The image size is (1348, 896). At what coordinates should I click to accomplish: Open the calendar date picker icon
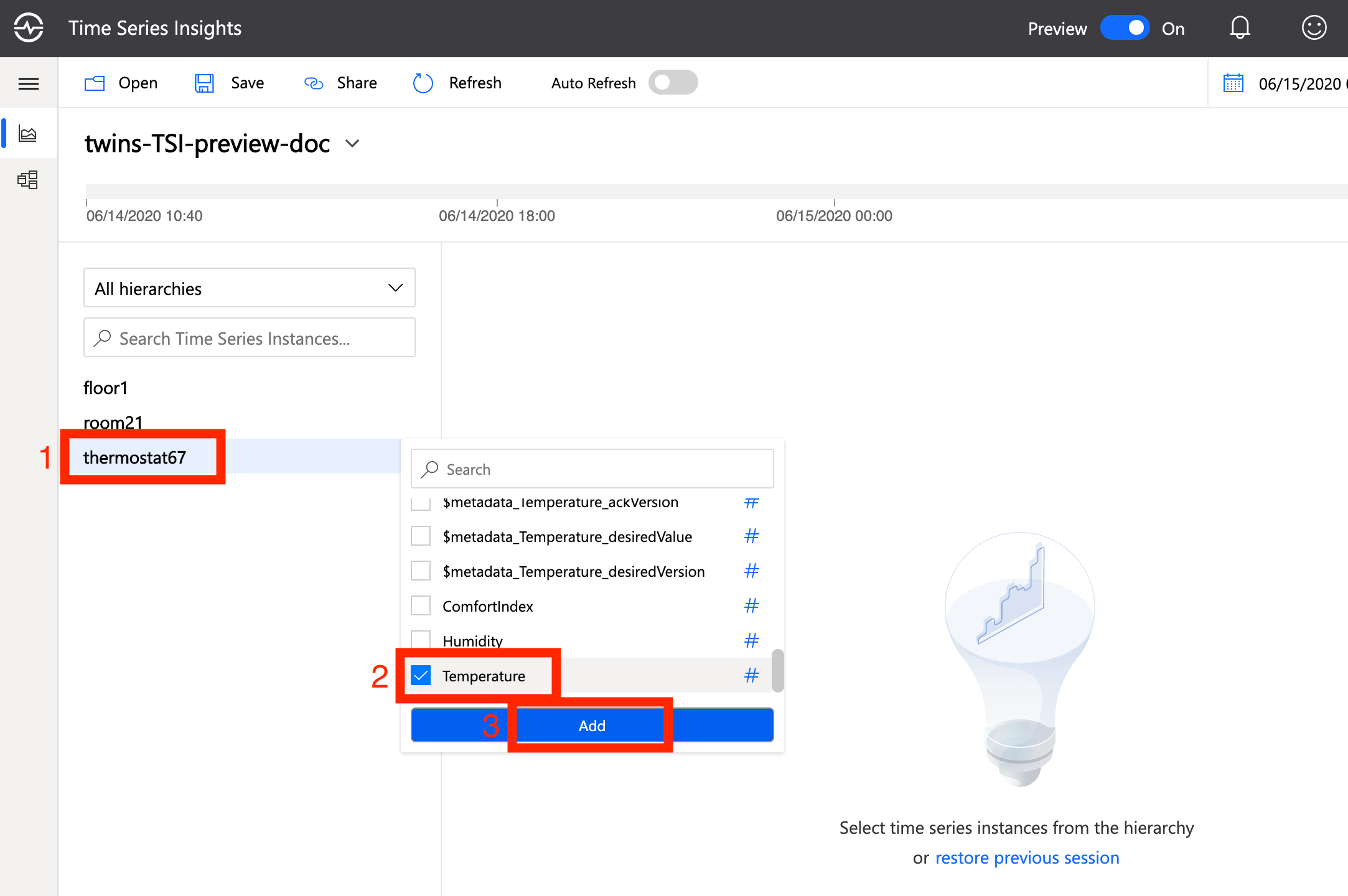(x=1233, y=83)
